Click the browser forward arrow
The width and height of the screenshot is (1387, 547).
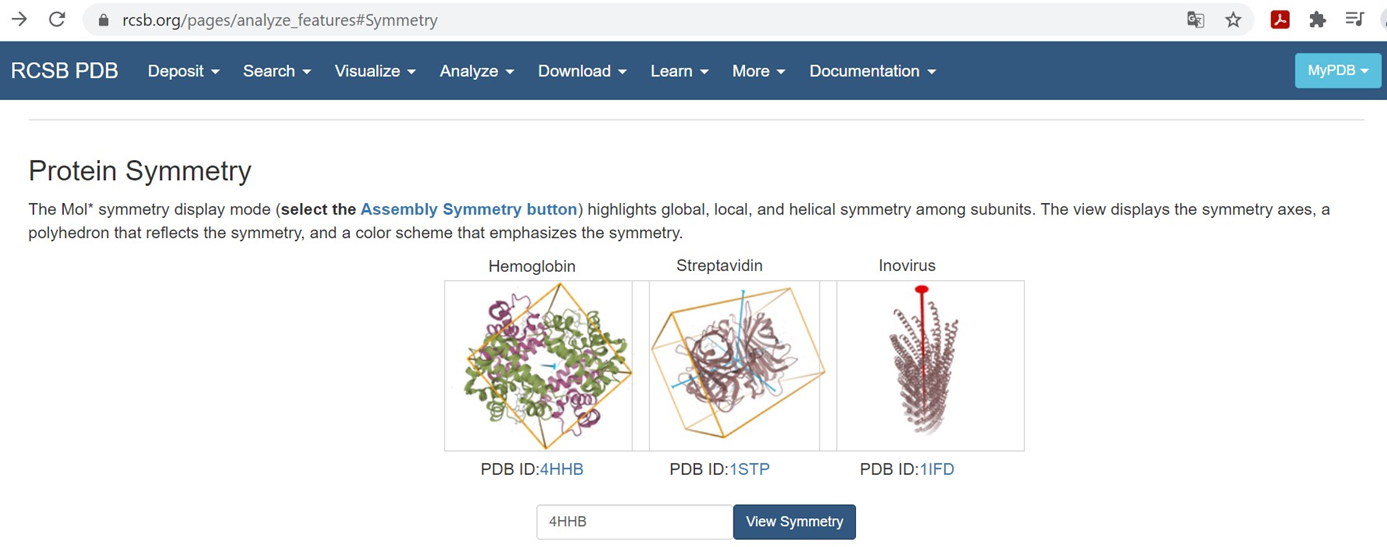pos(19,20)
